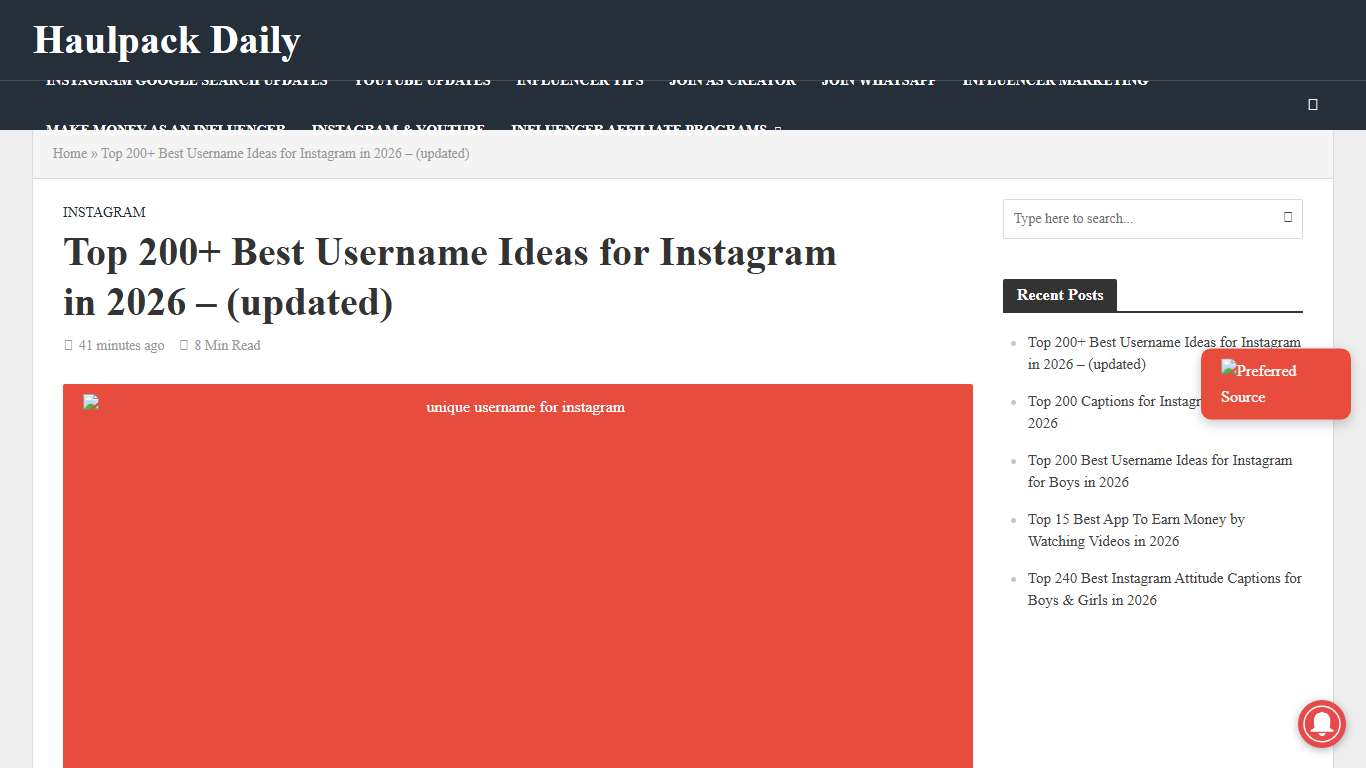Screen dimensions: 1366x768
Task: Click Join WhatsApp in the navigation bar
Action: click(878, 80)
